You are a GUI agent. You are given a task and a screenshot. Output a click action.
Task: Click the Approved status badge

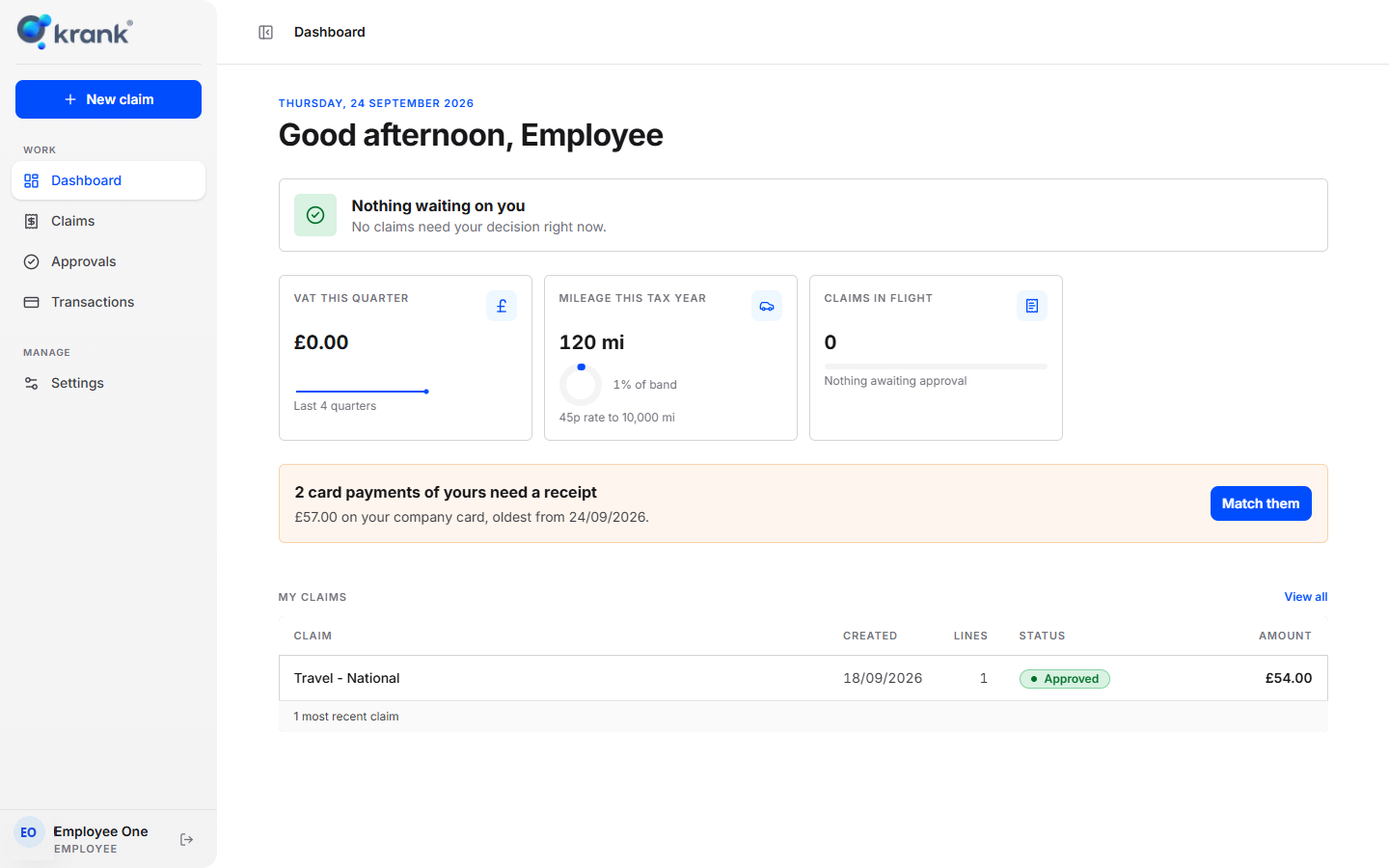pos(1065,679)
